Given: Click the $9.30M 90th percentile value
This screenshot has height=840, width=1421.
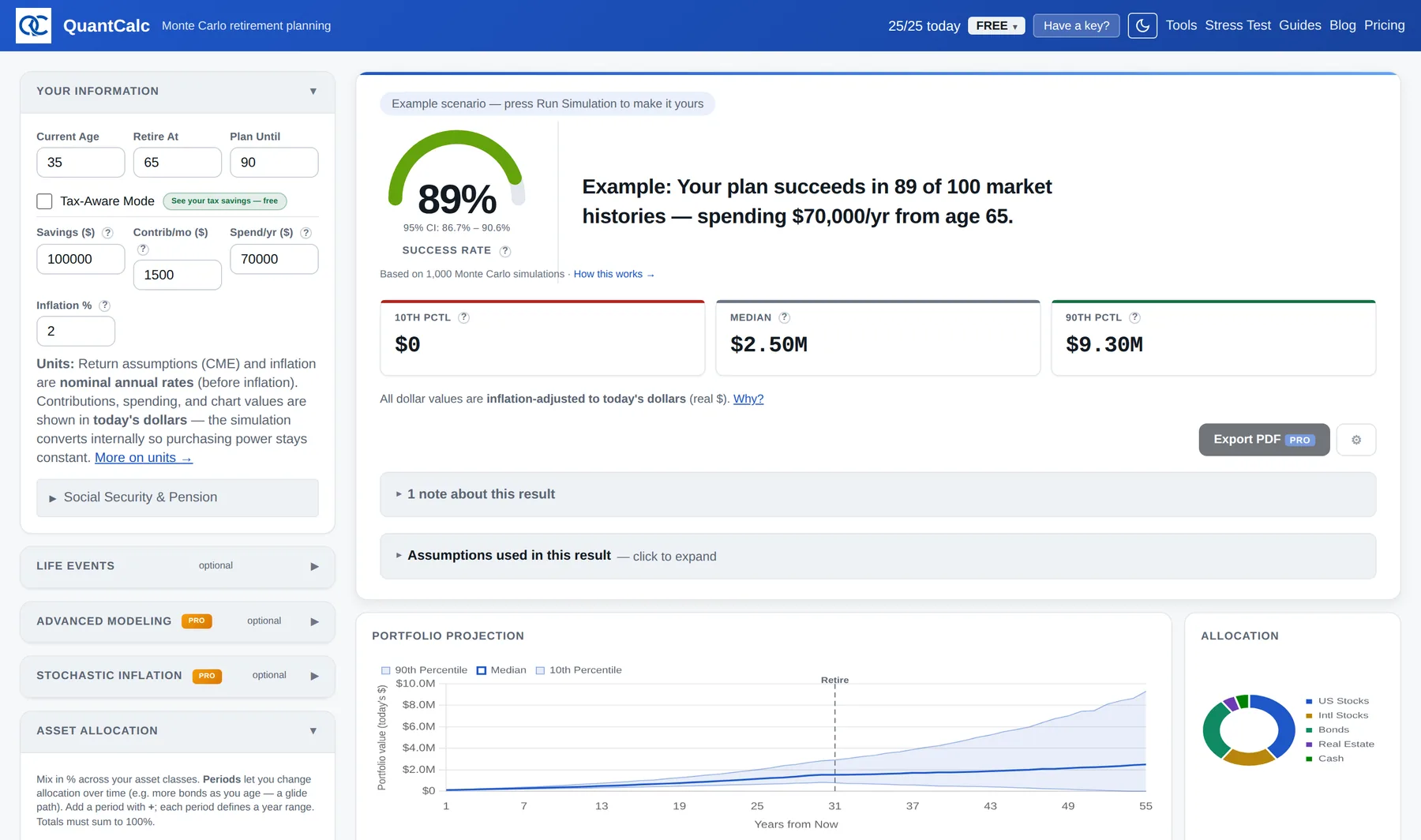Looking at the screenshot, I should pyautogui.click(x=1104, y=345).
